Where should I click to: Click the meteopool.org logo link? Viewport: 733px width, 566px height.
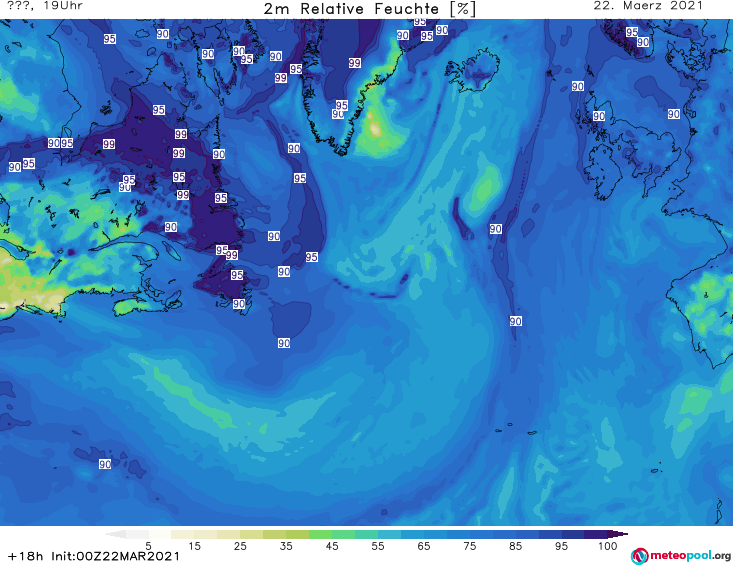[681, 556]
